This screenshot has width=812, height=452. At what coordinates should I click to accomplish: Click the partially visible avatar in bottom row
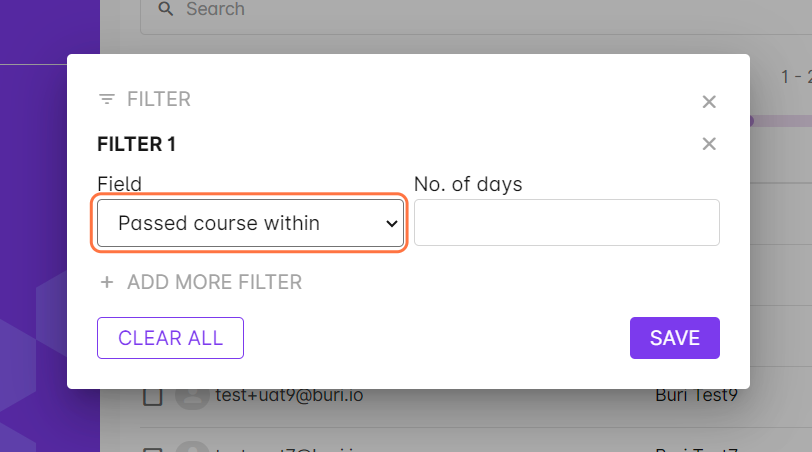point(190,448)
